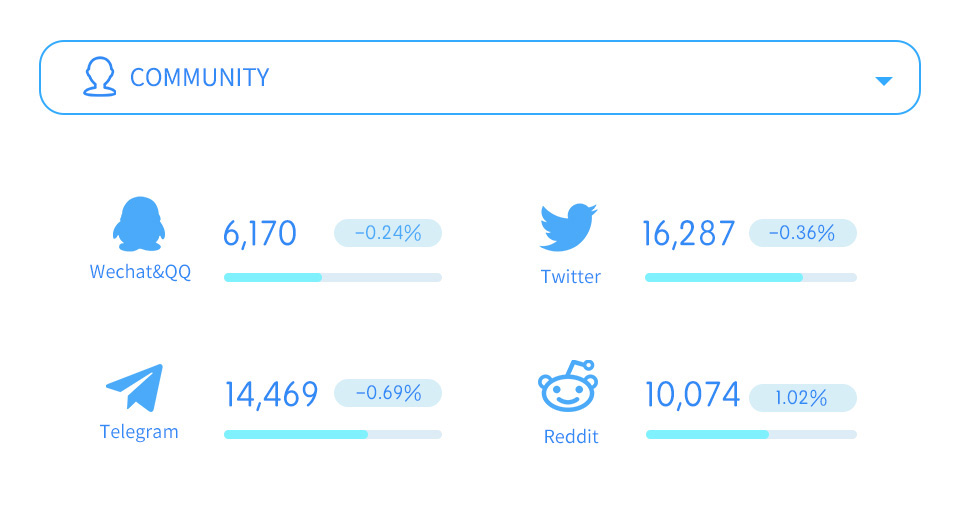Click the Telegram text label
This screenshot has height=524, width=960.
click(x=139, y=432)
